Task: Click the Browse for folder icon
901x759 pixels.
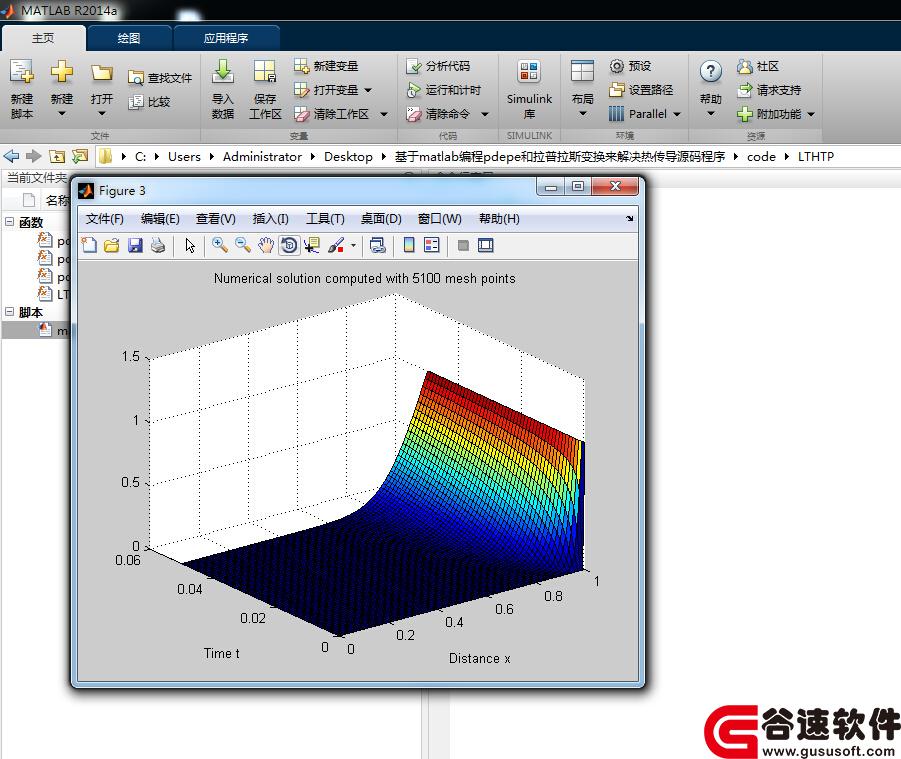Action: pos(80,156)
